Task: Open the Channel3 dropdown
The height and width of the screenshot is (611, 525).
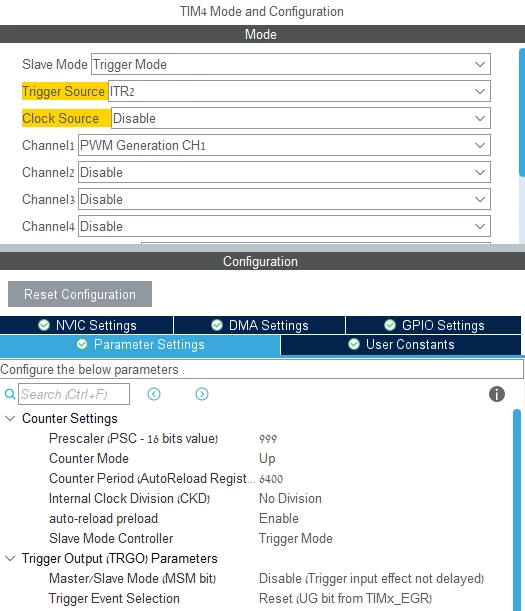Action: point(284,199)
